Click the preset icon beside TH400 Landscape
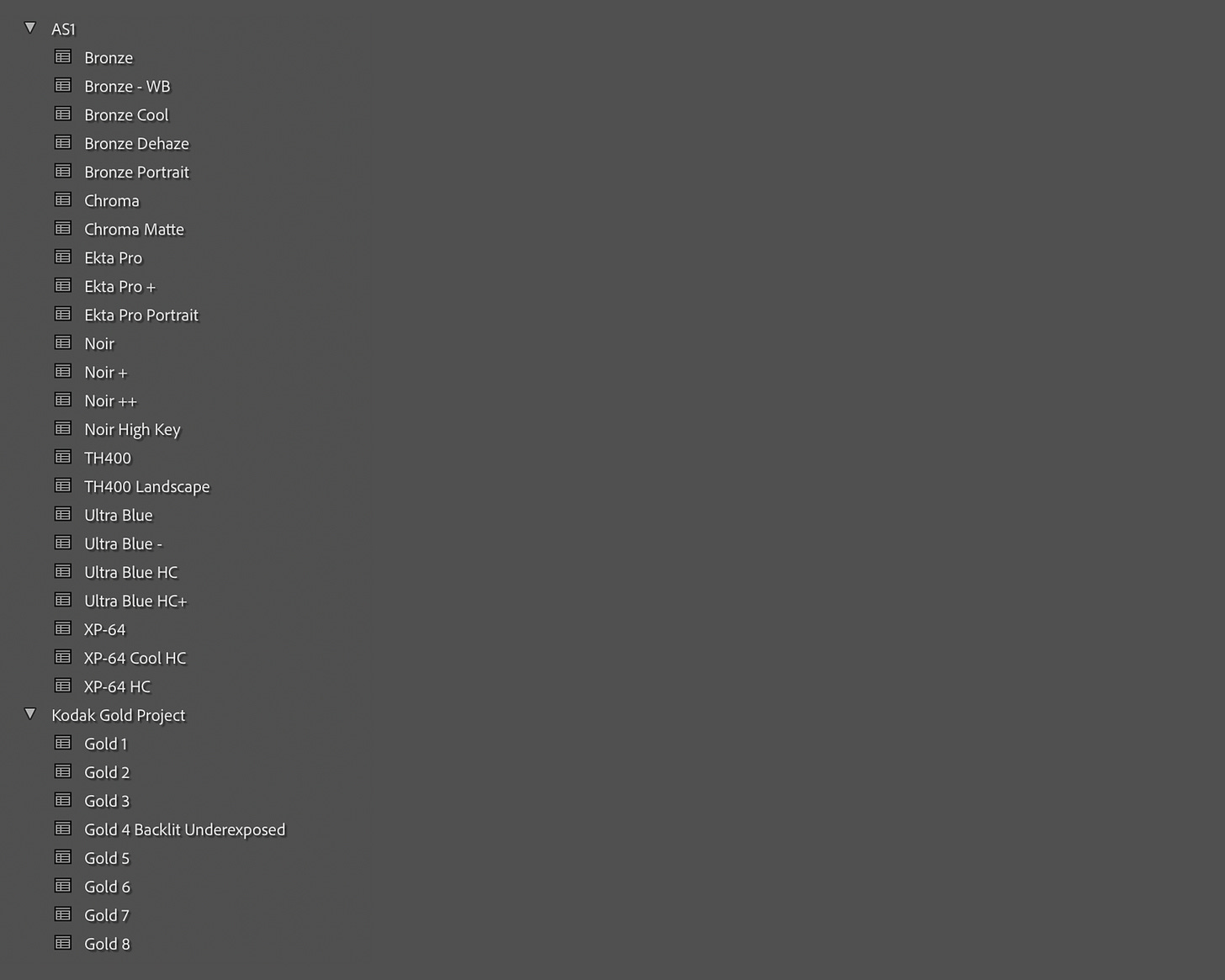 pos(63,486)
